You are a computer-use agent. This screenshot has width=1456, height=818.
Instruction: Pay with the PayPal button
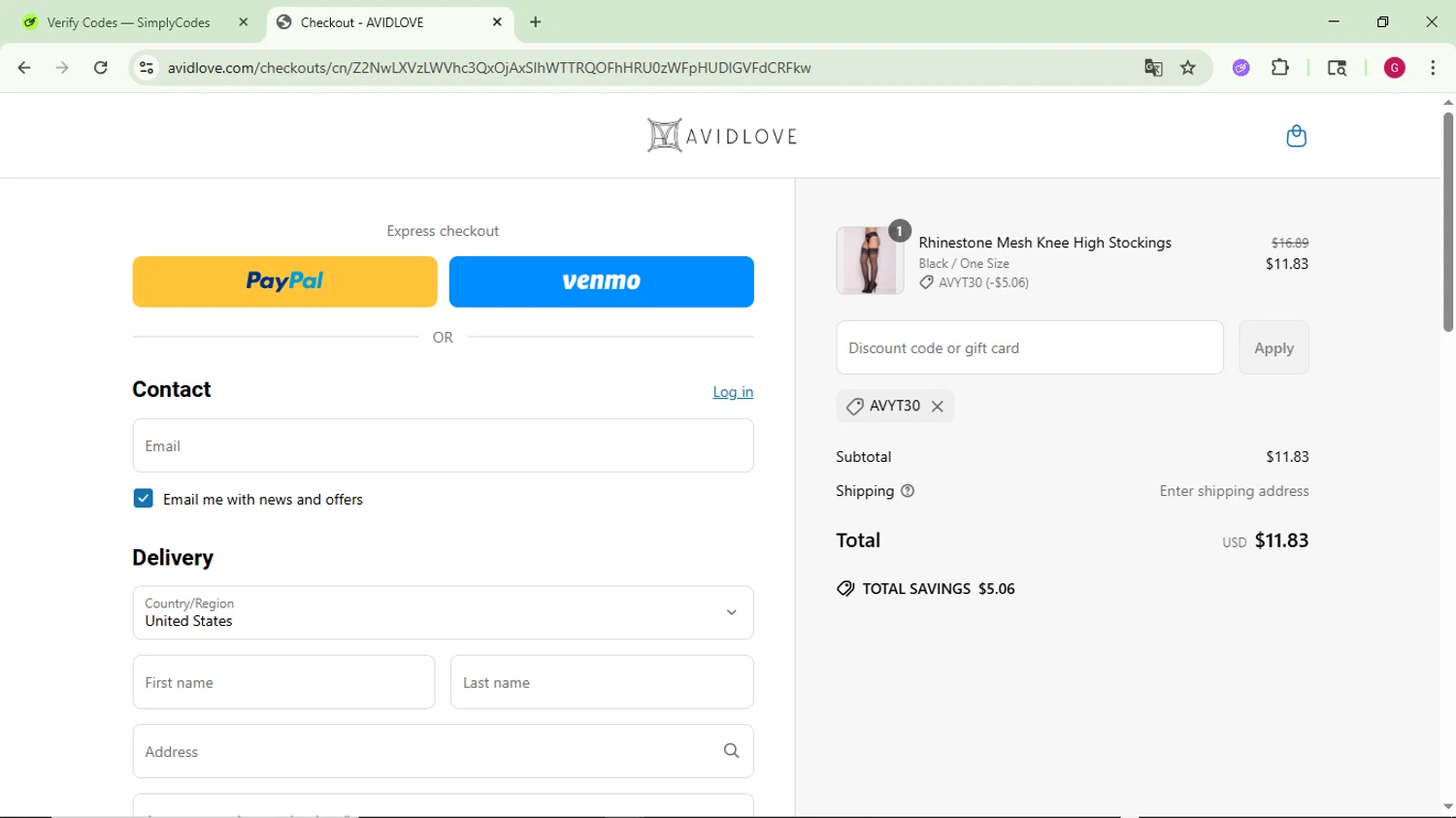(284, 281)
